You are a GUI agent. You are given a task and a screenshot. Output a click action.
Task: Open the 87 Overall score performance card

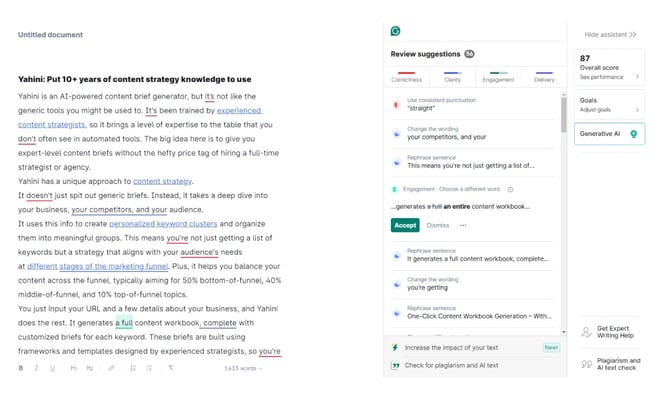(609, 67)
